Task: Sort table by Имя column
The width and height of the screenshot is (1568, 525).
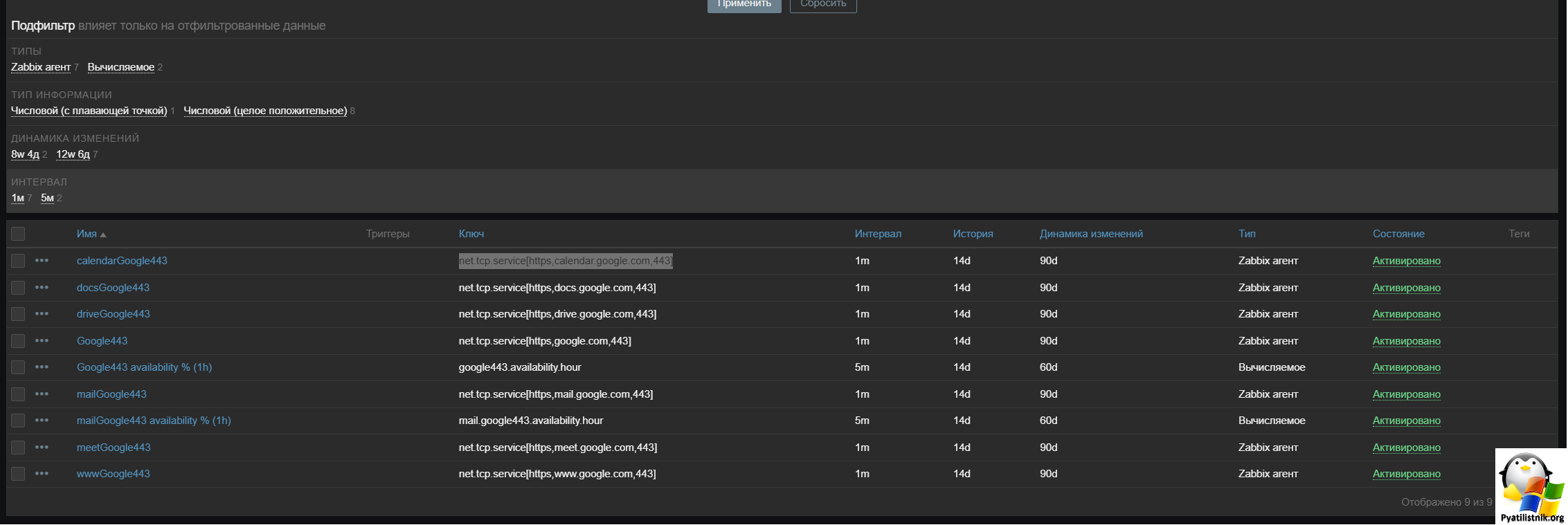Action: pyautogui.click(x=91, y=234)
